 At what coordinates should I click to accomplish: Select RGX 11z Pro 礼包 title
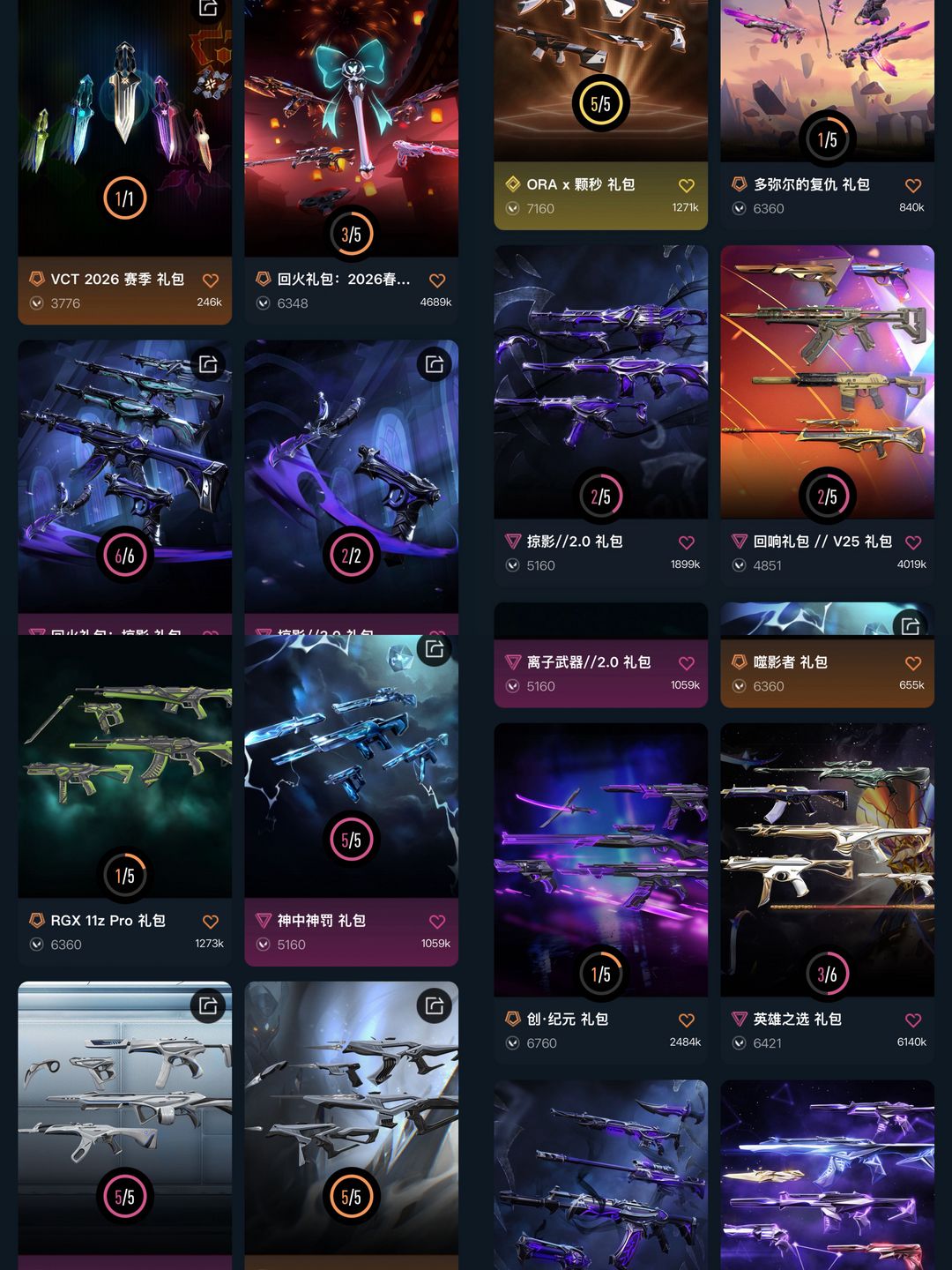(x=108, y=921)
